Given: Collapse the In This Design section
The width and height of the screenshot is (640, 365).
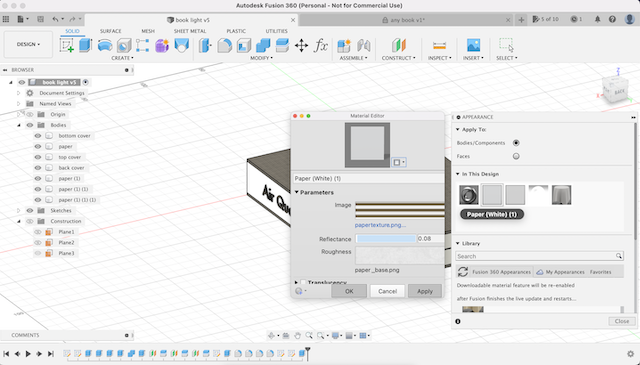Looking at the screenshot, I should 458,174.
